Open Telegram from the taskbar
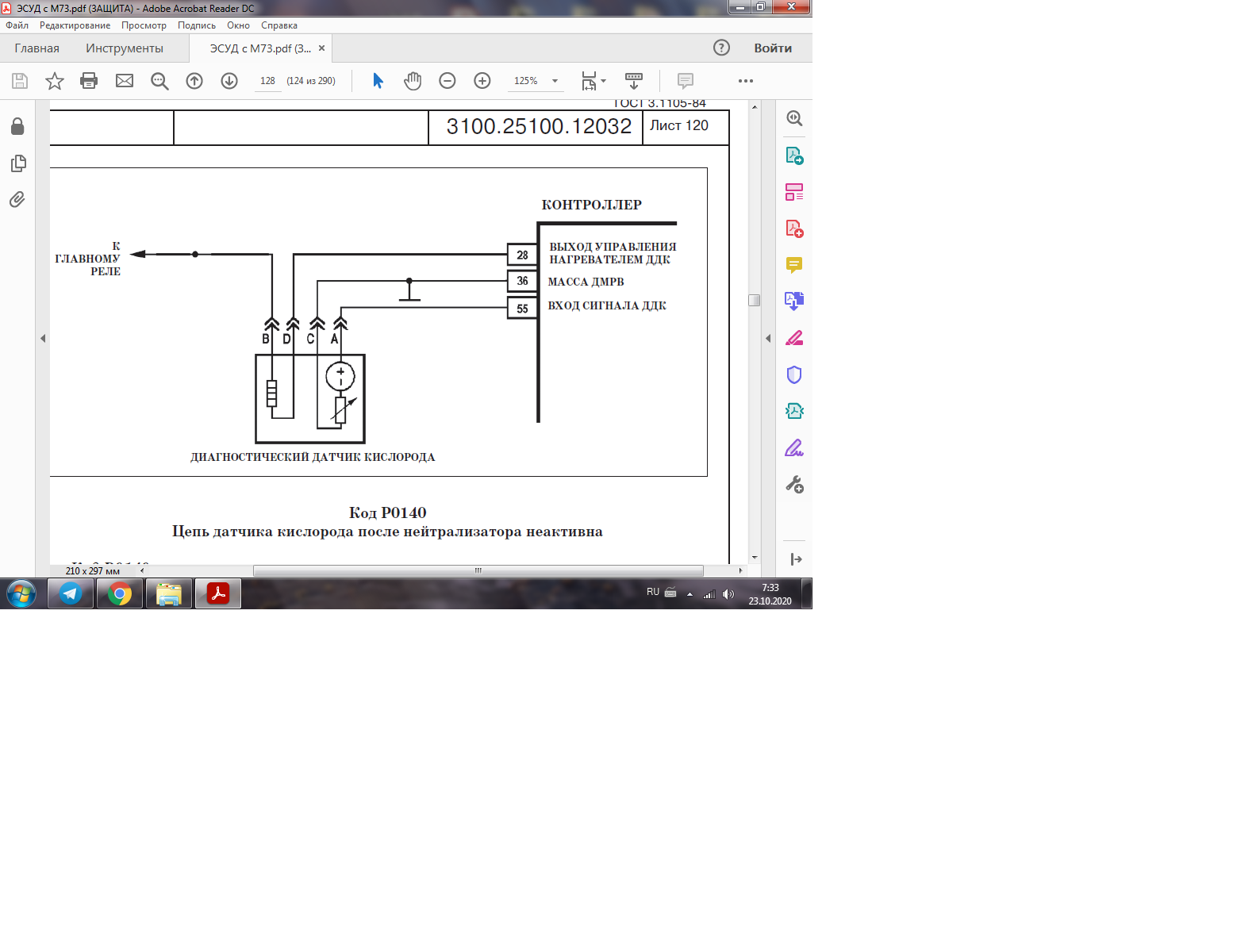The width and height of the screenshot is (1260, 952). coord(71,593)
